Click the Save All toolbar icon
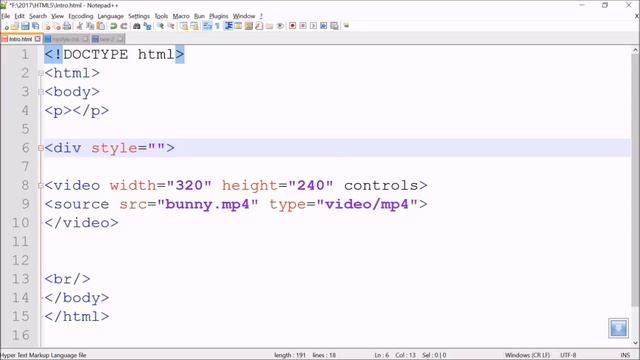 (x=36, y=26)
